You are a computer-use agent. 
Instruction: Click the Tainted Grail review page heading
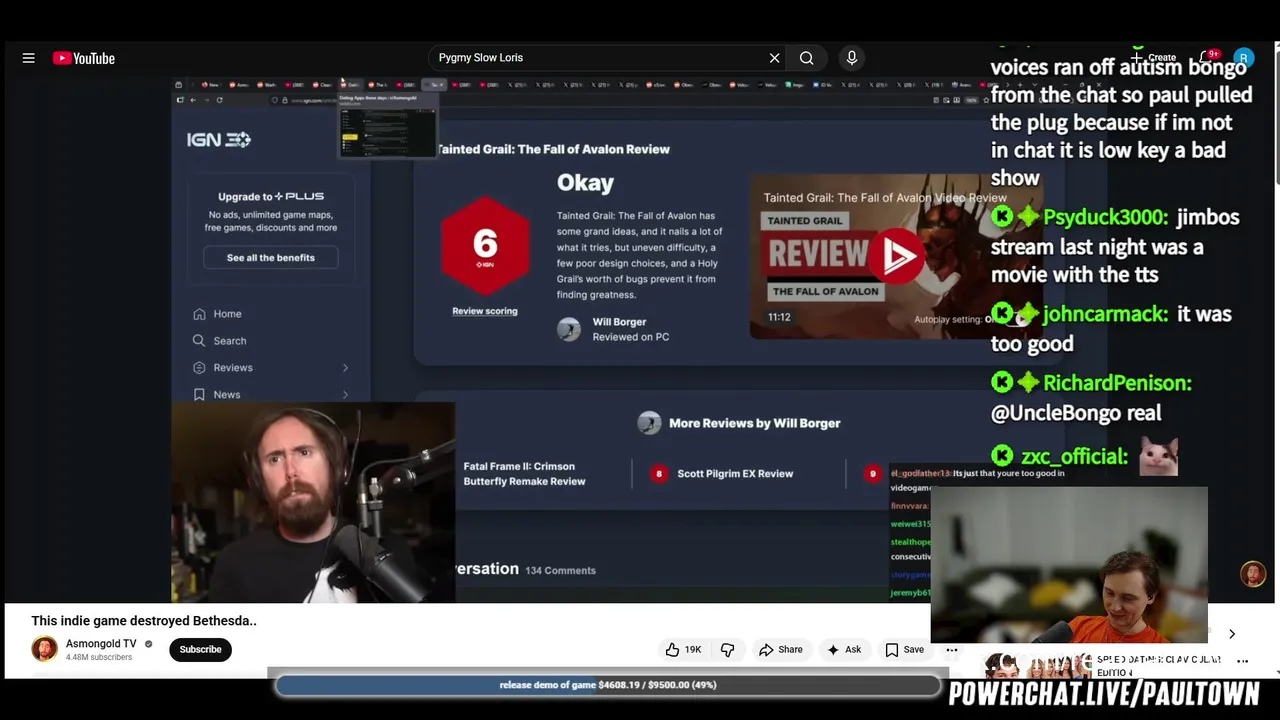pos(553,149)
